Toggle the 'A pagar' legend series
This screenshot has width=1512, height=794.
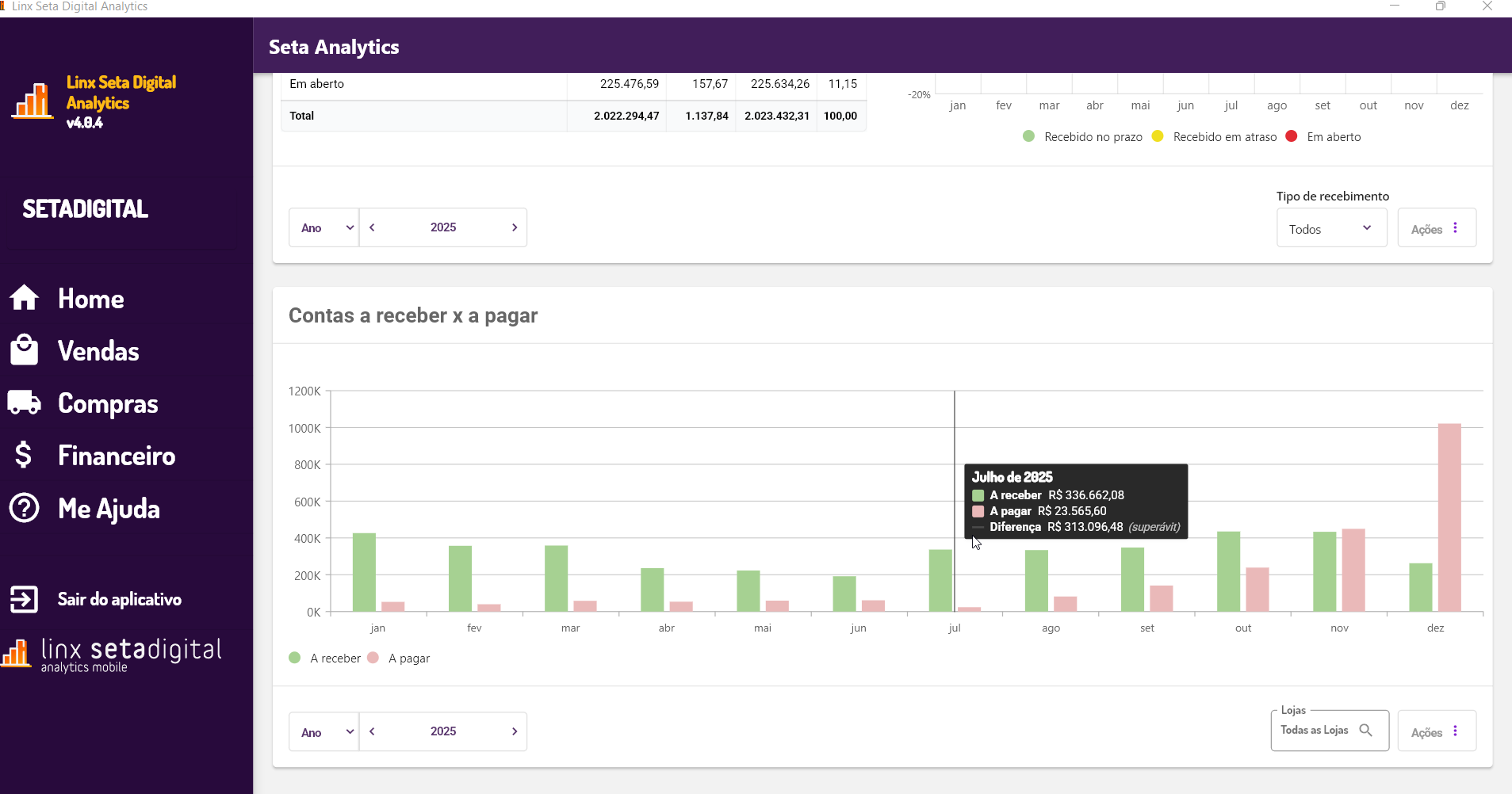tap(400, 658)
